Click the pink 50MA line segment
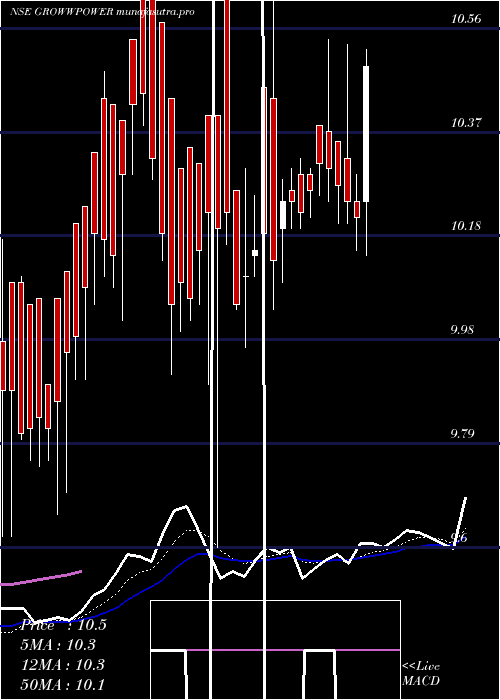Image resolution: width=500 pixels, height=700 pixels. point(41,577)
